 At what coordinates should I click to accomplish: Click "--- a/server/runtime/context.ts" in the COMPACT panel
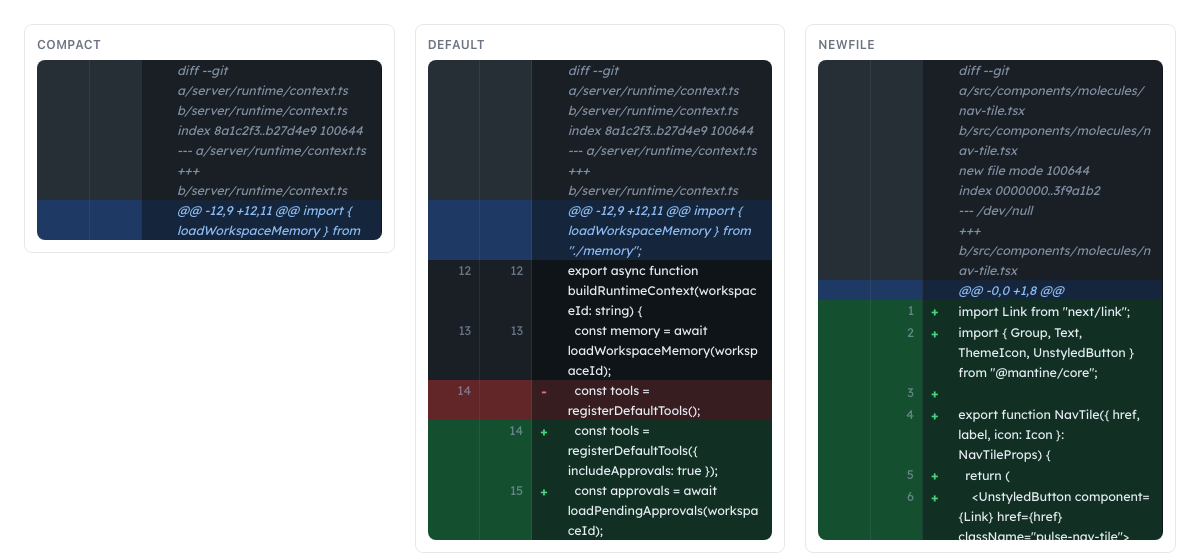coord(272,151)
